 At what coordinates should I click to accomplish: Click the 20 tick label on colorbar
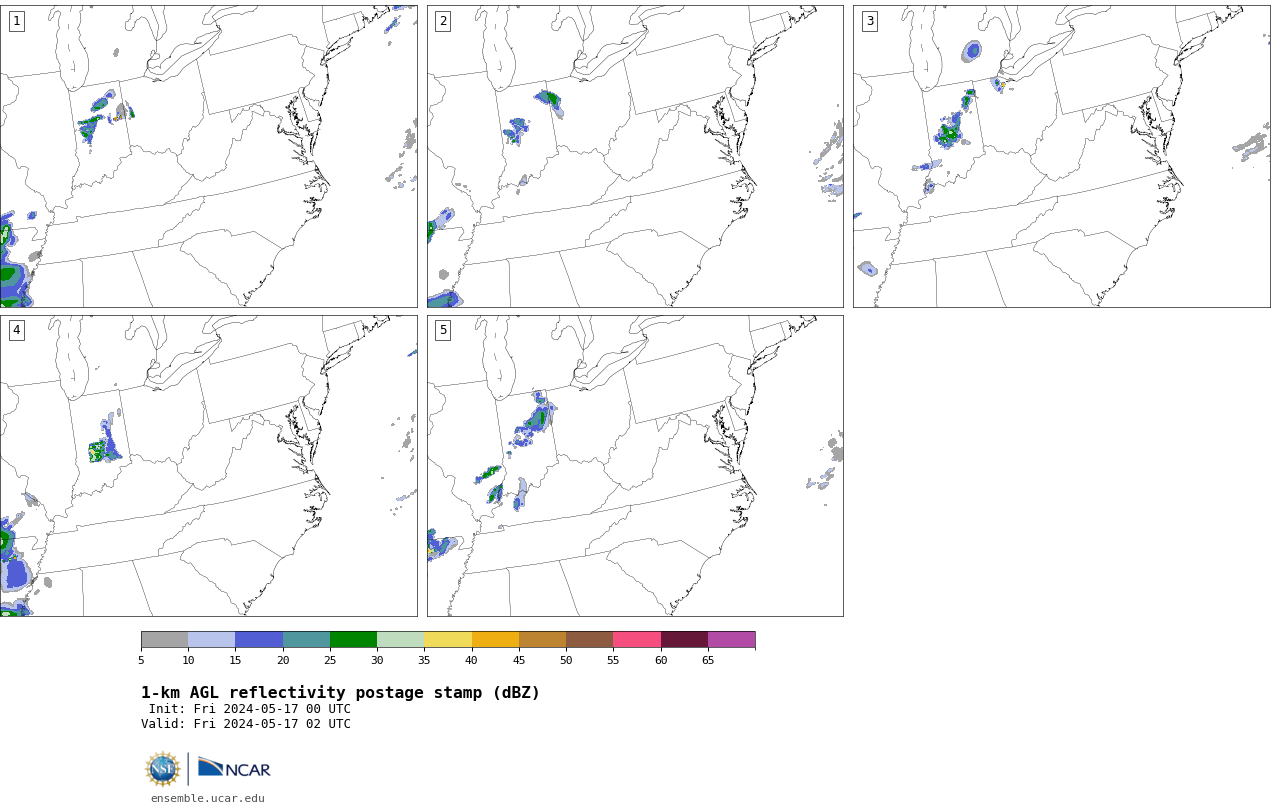(x=283, y=660)
